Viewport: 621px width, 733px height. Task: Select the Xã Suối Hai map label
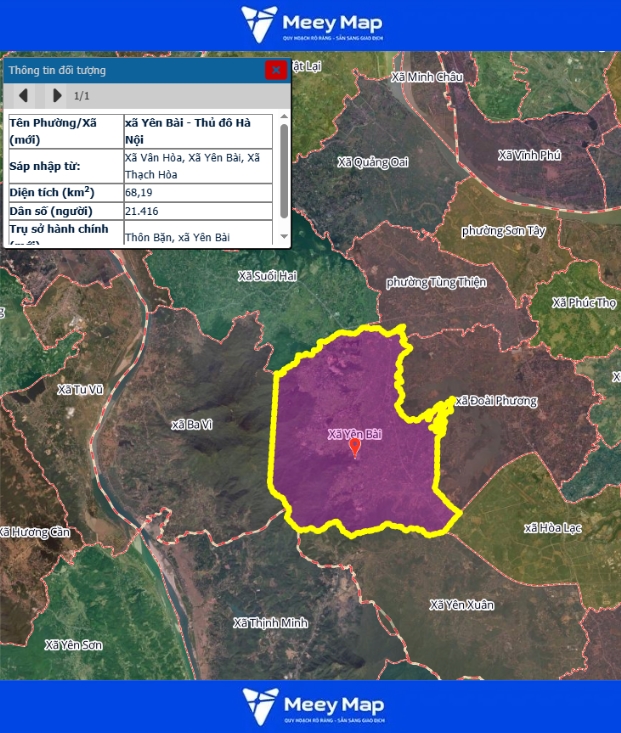pyautogui.click(x=267, y=275)
